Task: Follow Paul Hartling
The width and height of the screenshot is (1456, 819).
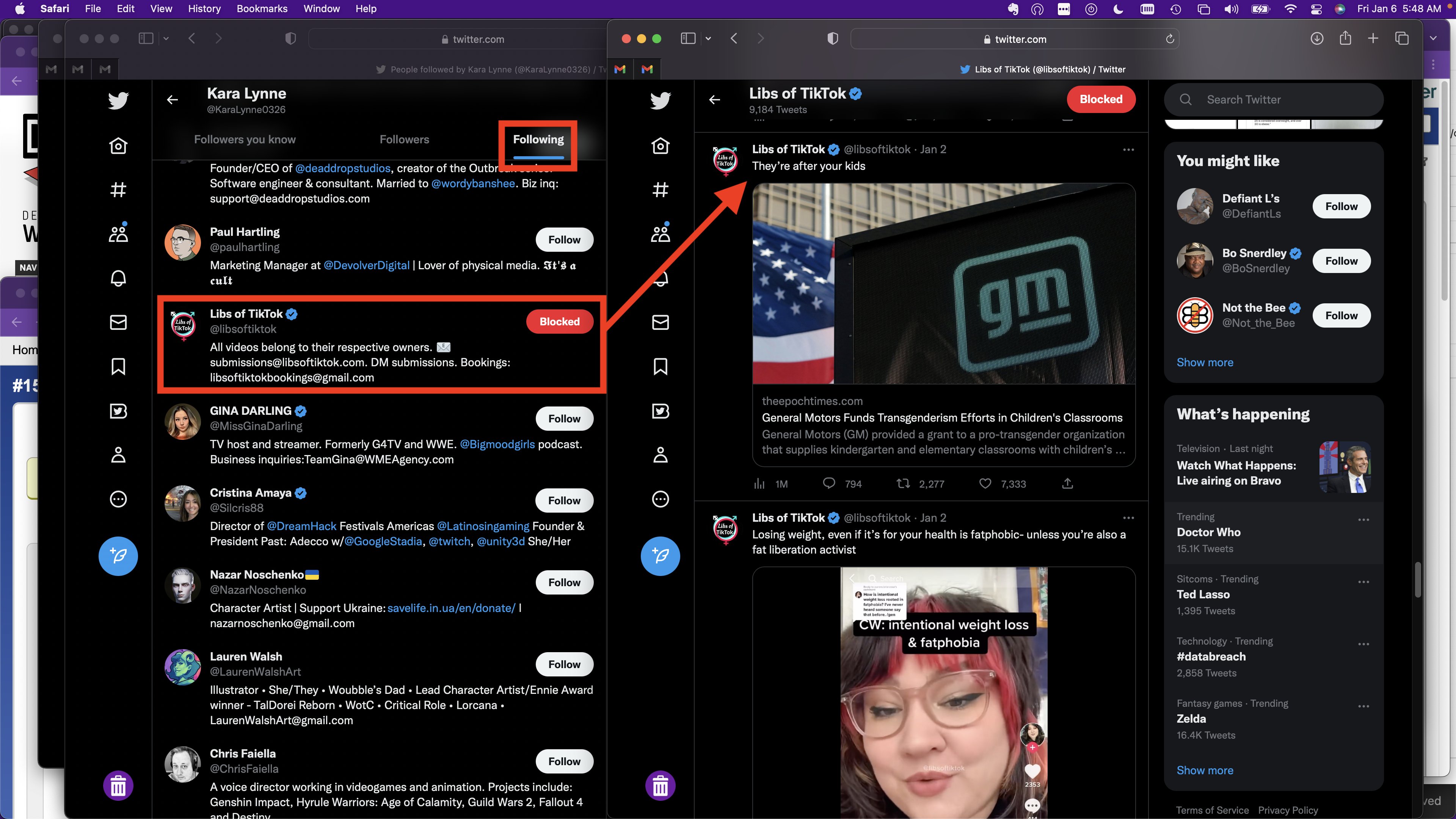Action: point(564,240)
